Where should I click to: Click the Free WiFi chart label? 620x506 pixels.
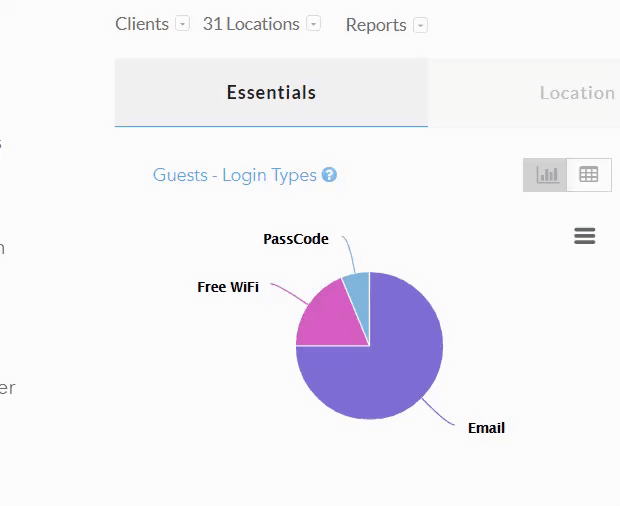[x=228, y=287]
